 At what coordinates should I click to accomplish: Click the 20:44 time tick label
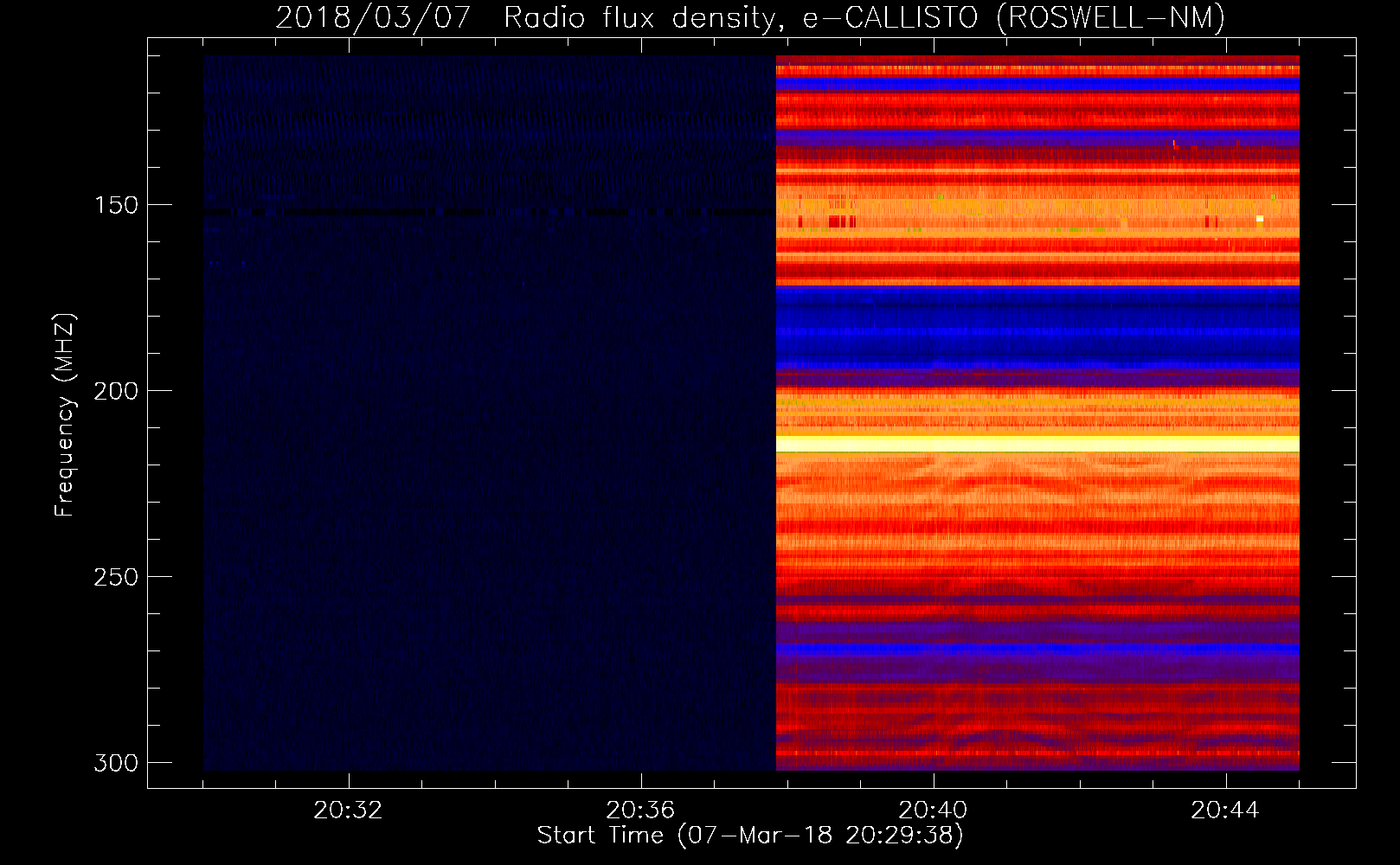coord(1225,810)
